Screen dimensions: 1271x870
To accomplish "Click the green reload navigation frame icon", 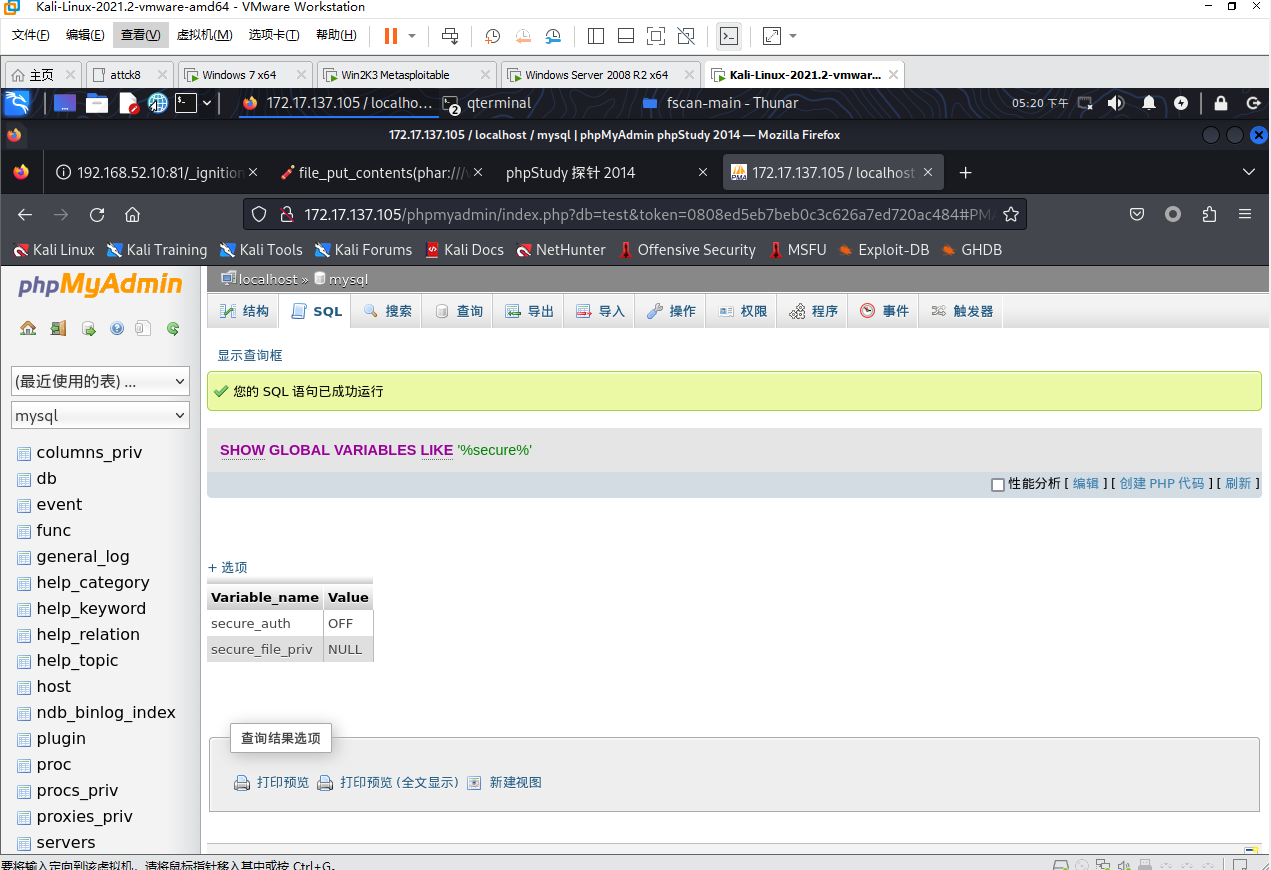I will 173,328.
